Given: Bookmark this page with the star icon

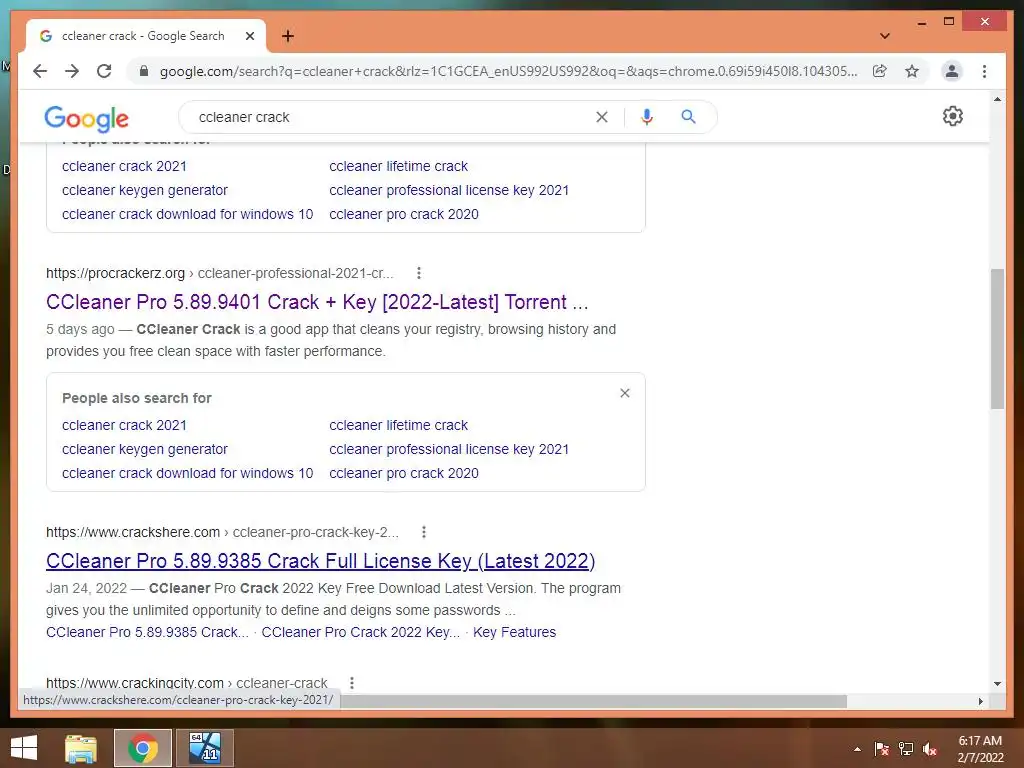Looking at the screenshot, I should pos(912,71).
